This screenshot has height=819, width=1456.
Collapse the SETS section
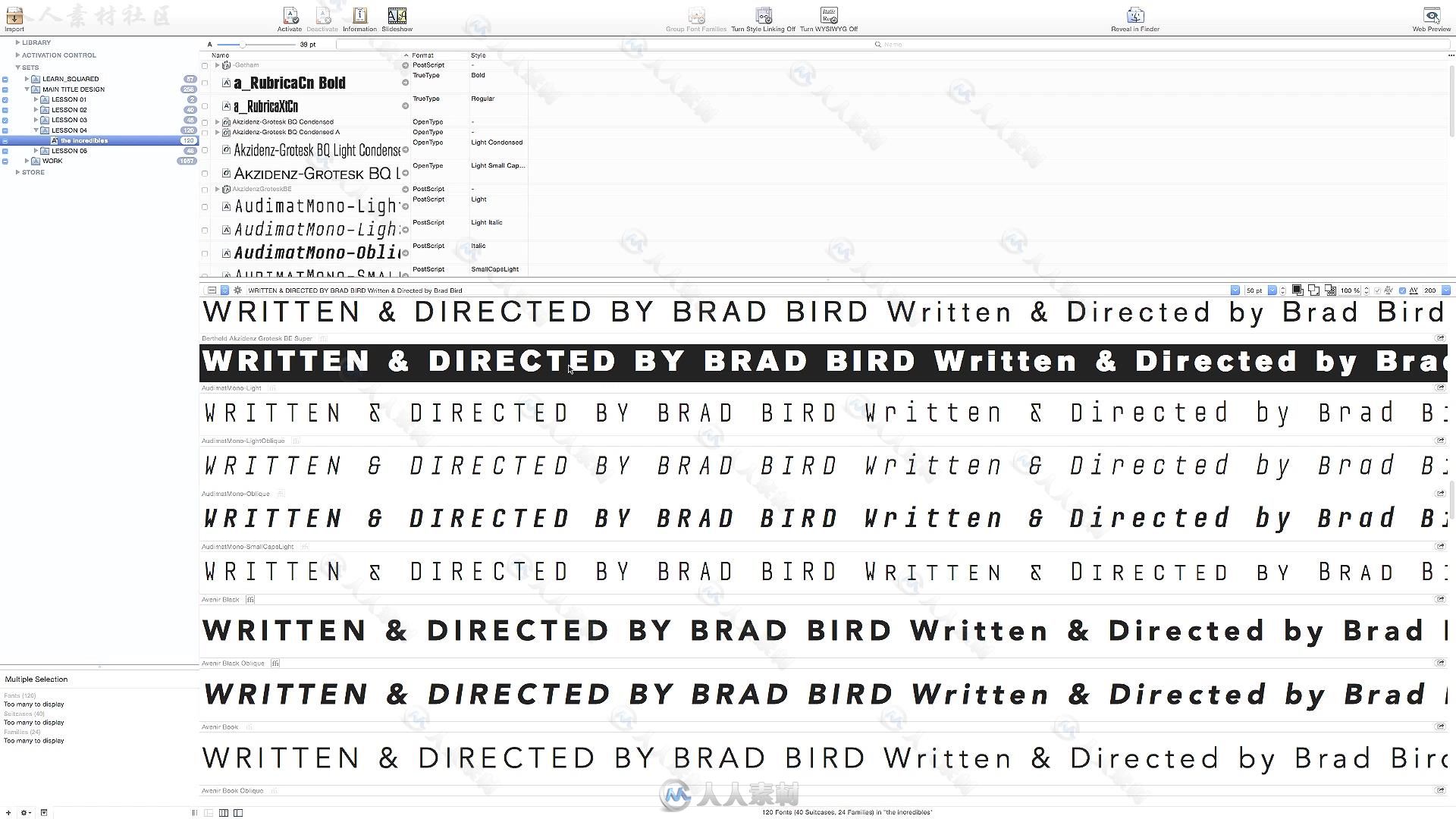[17, 67]
